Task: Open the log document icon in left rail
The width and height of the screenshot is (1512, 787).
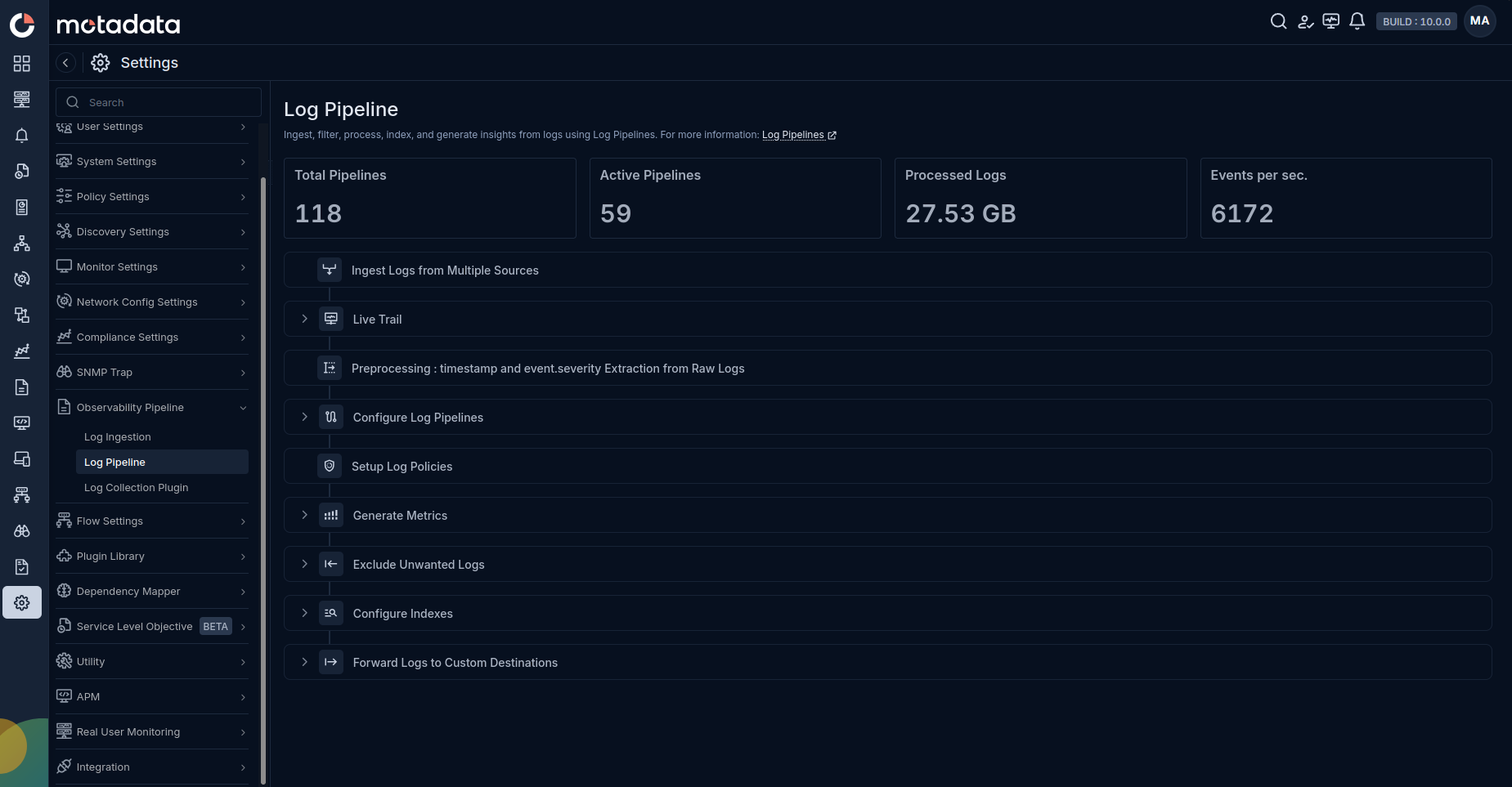Action: coord(22,387)
